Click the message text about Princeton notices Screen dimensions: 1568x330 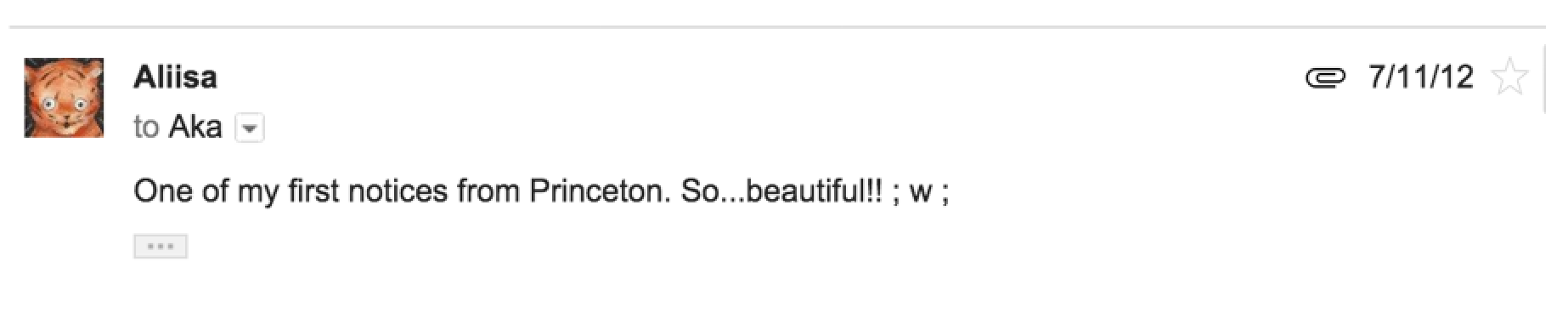(541, 191)
